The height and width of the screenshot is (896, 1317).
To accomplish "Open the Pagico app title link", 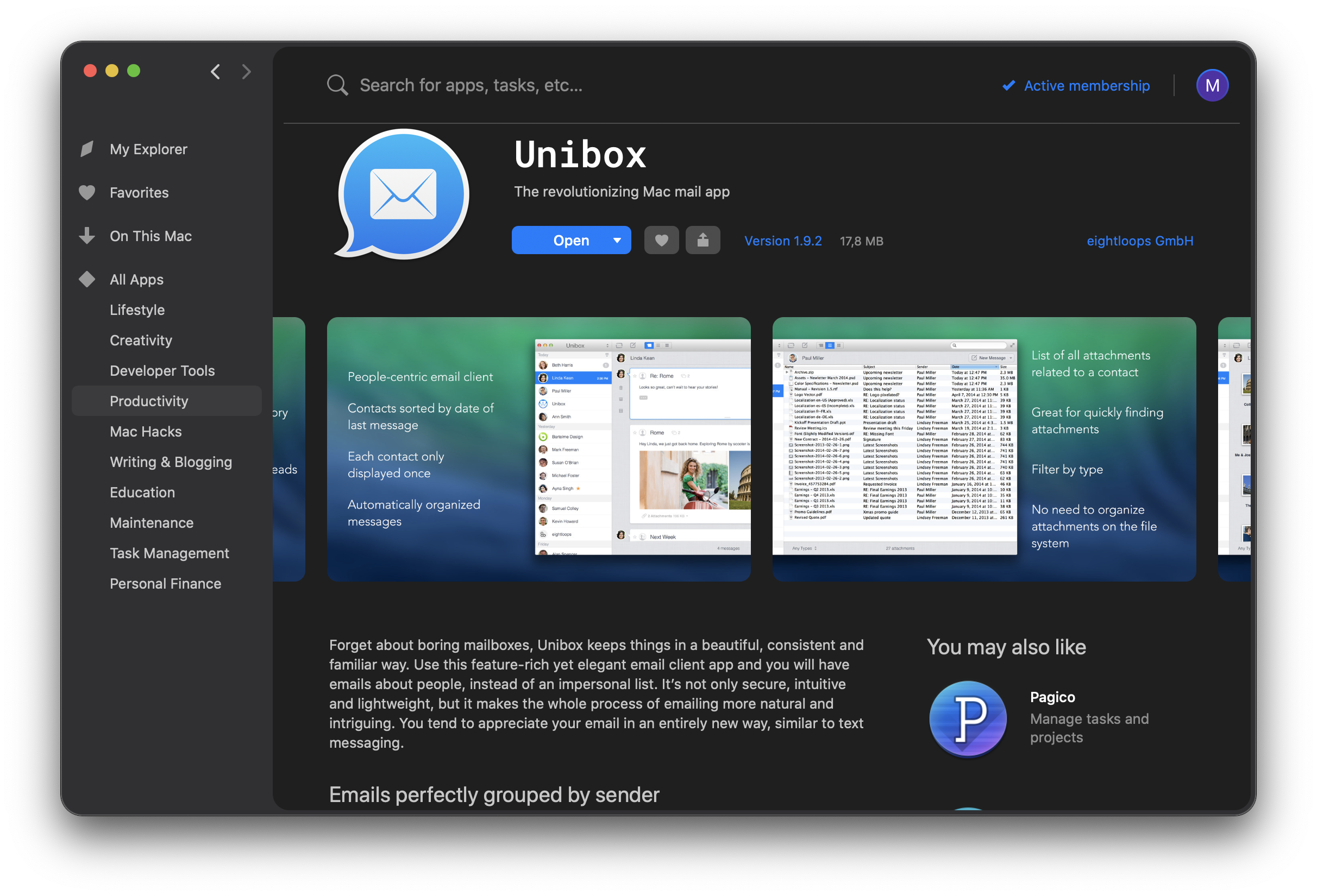I will 1052,697.
